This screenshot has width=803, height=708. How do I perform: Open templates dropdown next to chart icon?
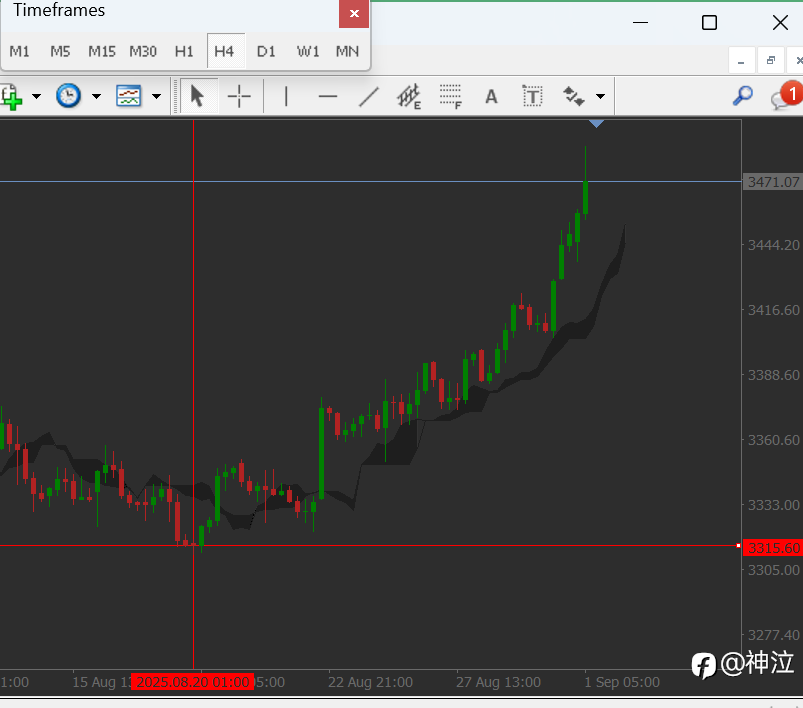click(157, 96)
